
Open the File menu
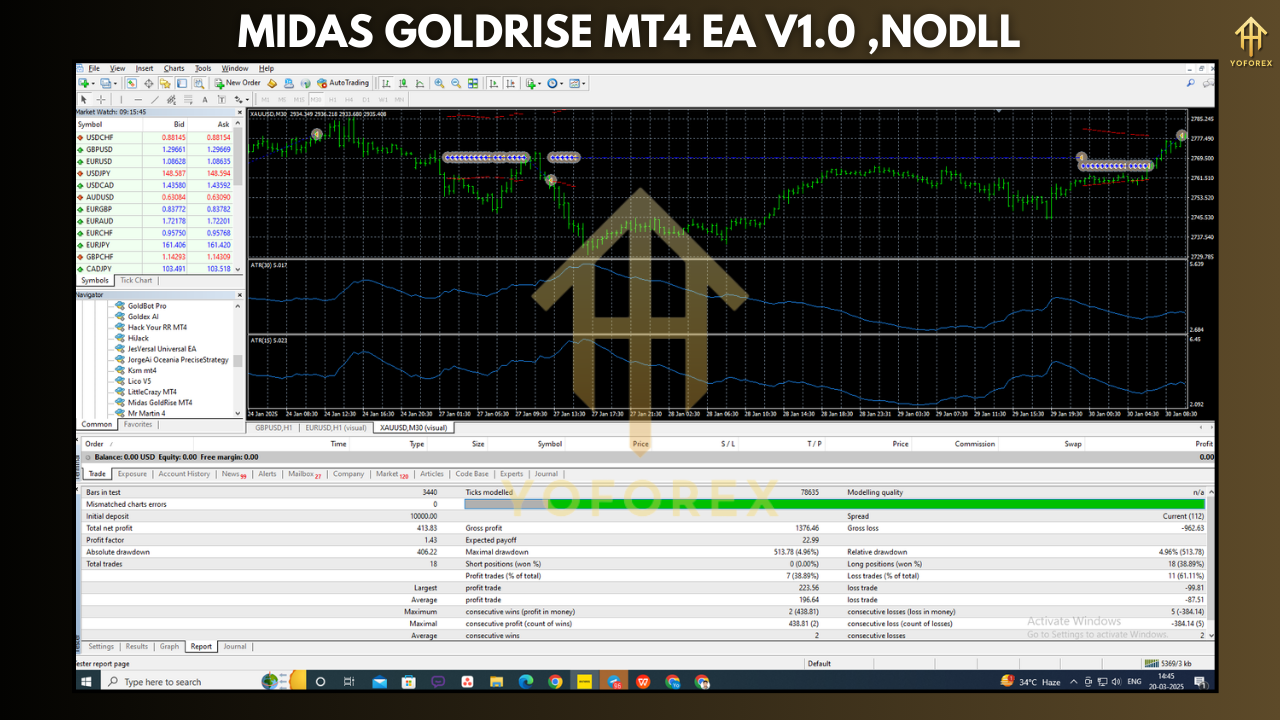pyautogui.click(x=94, y=68)
